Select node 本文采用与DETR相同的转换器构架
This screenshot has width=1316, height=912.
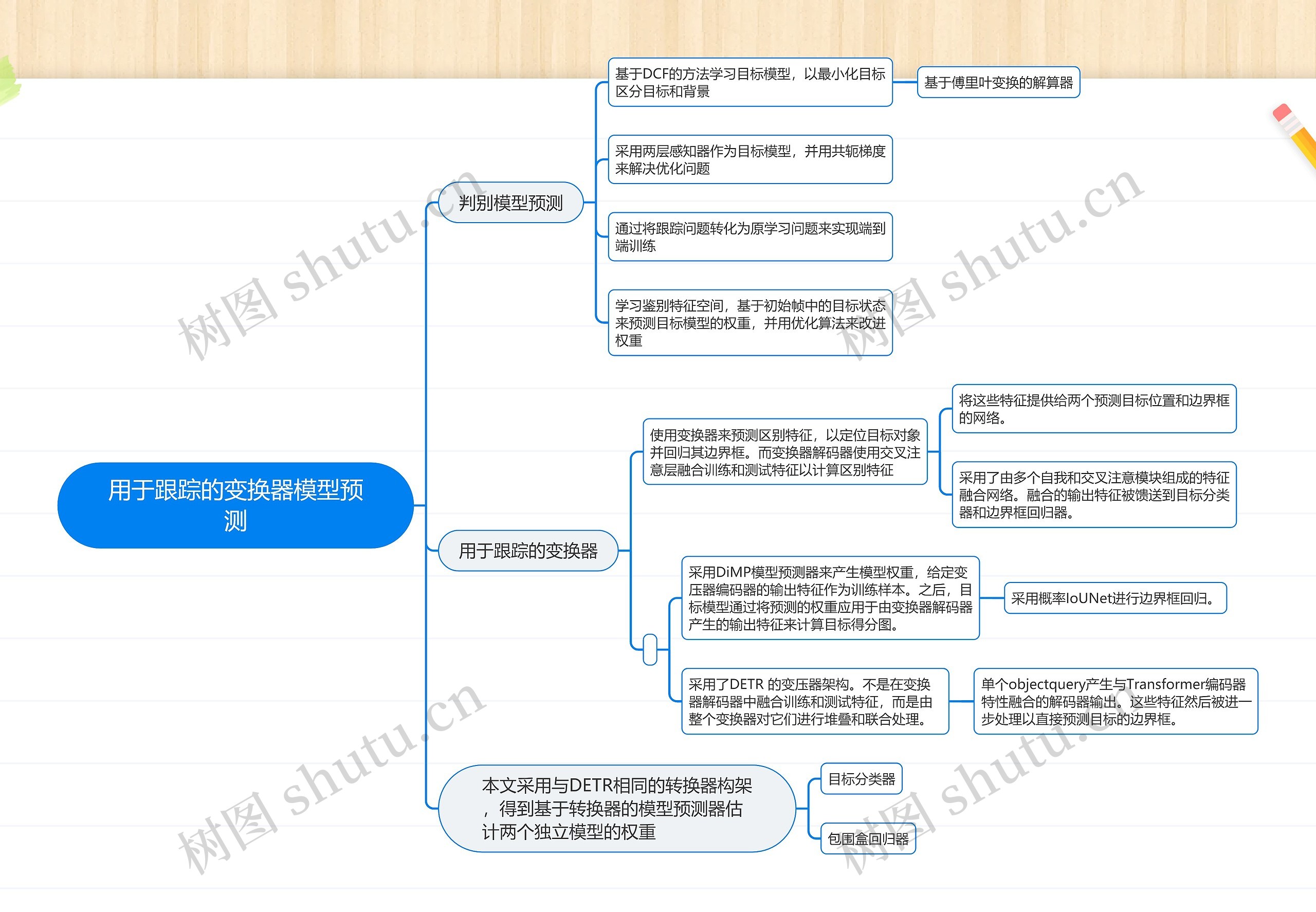pos(616,809)
